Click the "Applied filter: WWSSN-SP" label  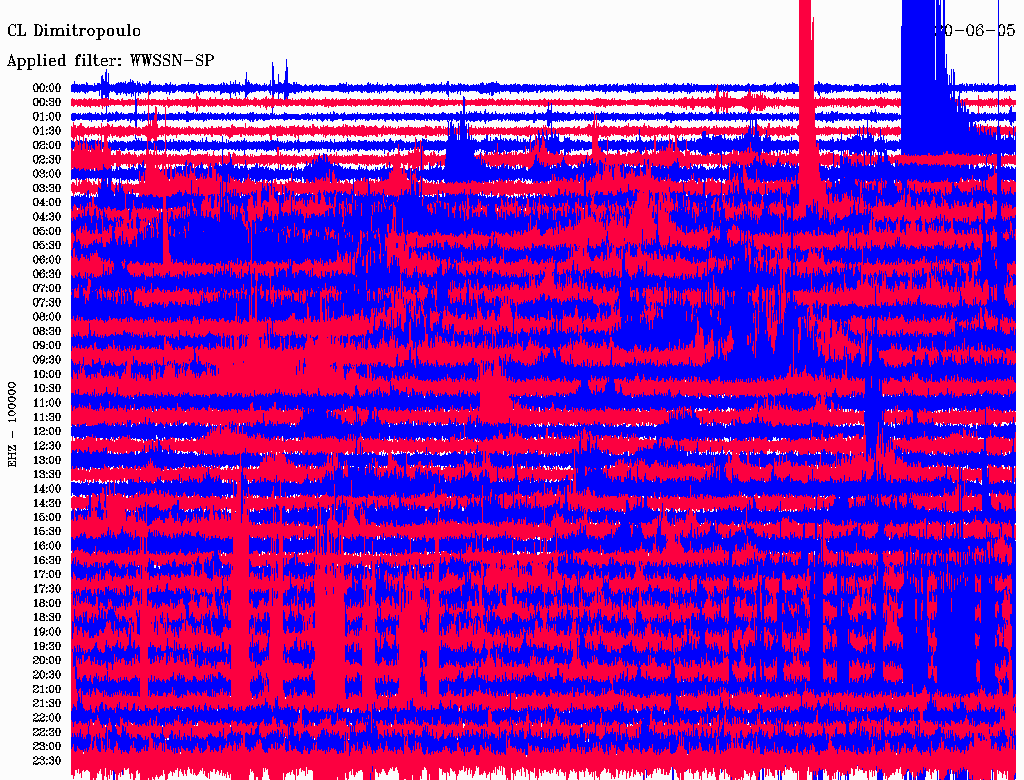[x=110, y=61]
